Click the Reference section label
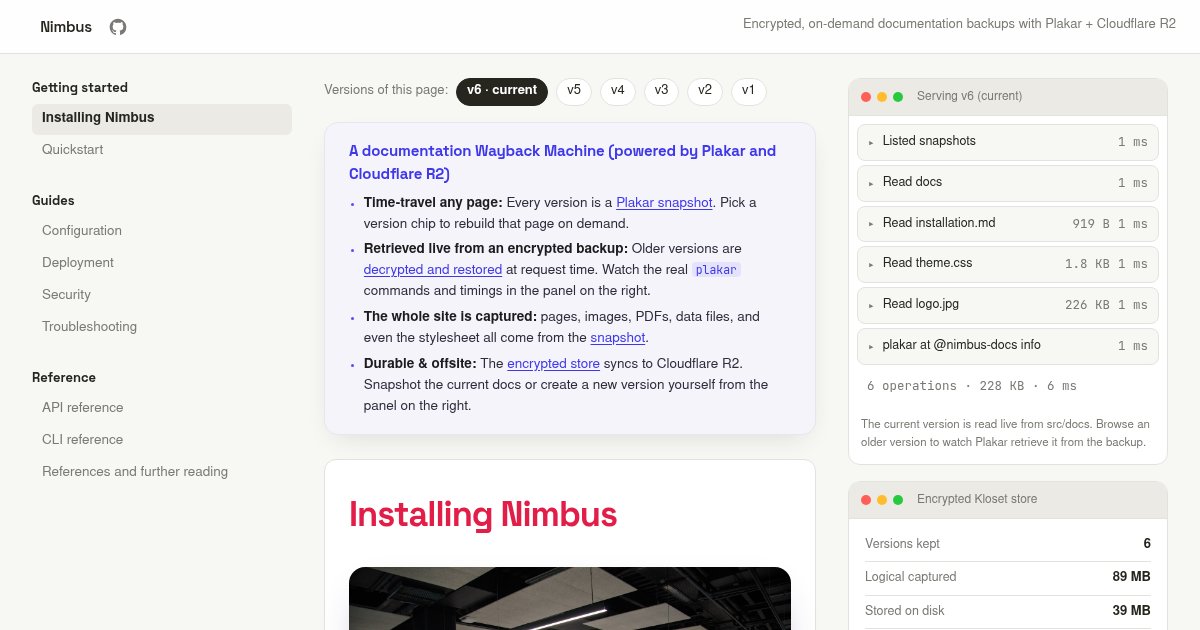 (x=64, y=378)
